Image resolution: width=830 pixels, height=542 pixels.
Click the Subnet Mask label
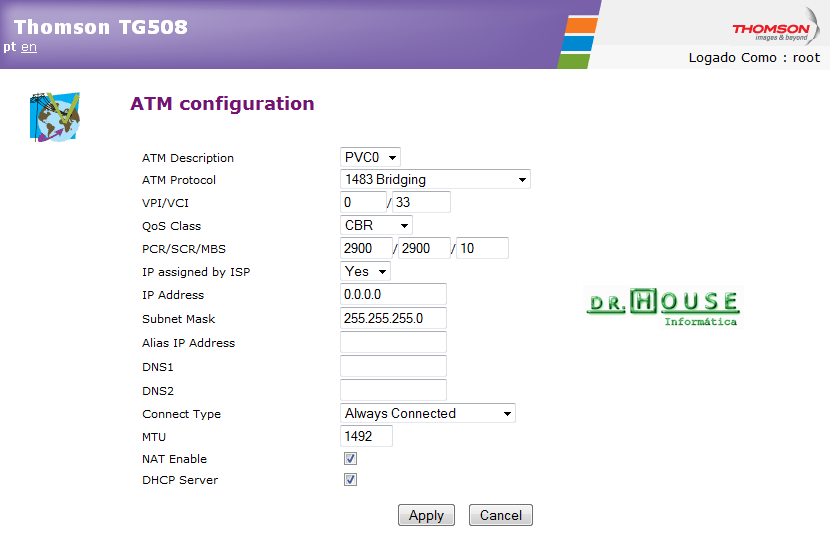[178, 319]
